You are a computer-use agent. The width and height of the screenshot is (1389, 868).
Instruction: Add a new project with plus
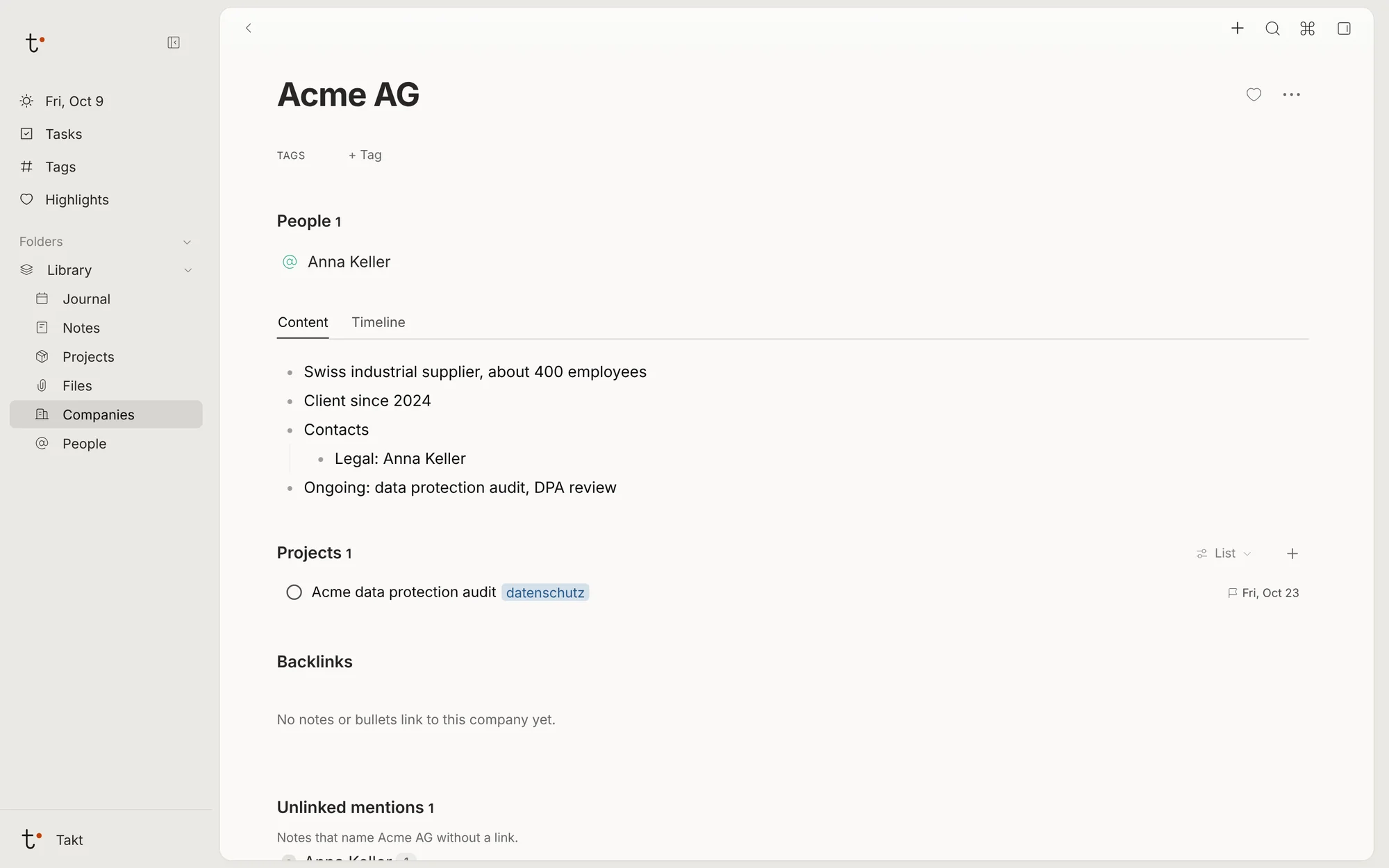pos(1292,553)
